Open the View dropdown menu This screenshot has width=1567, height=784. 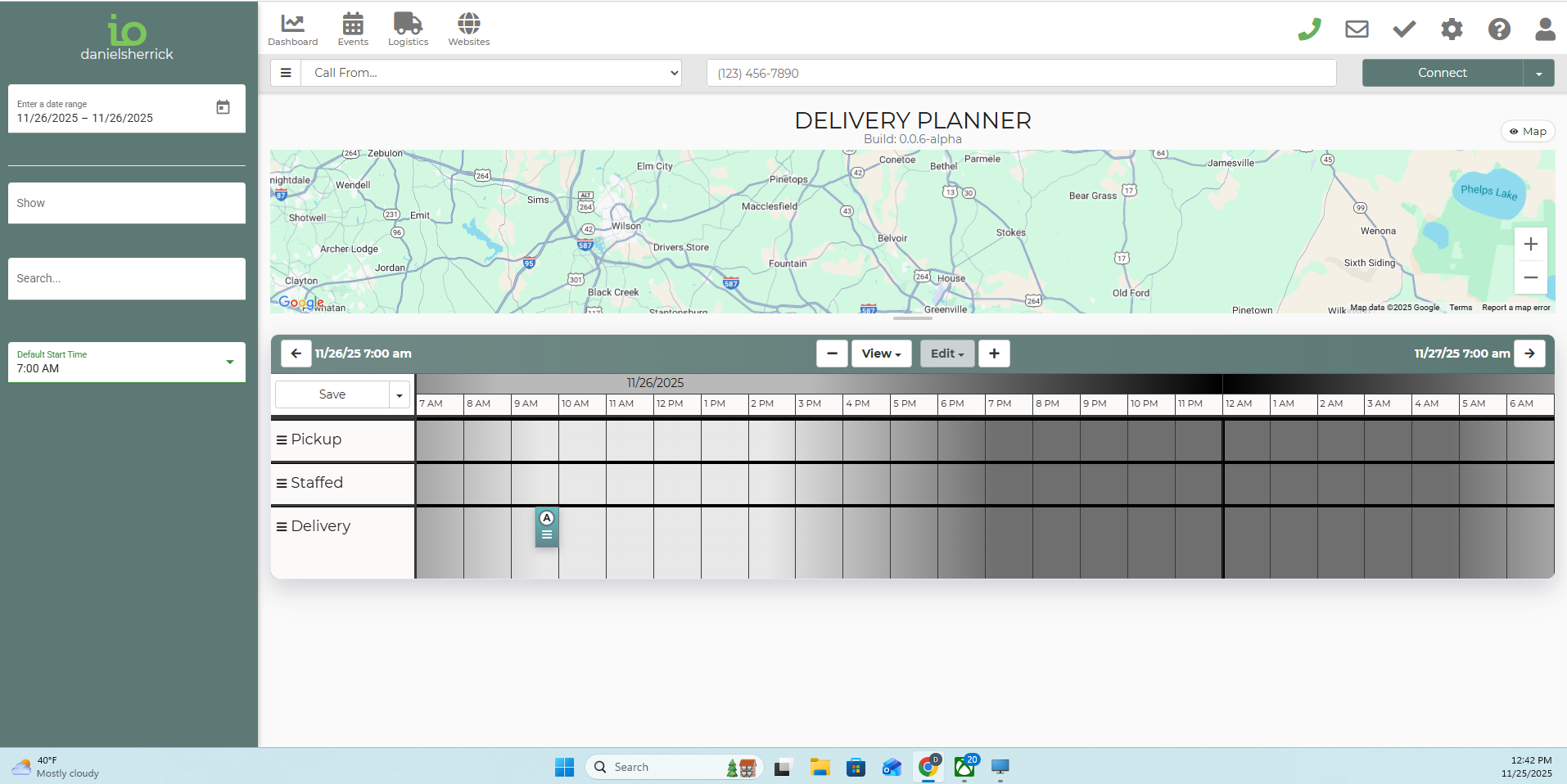pyautogui.click(x=881, y=354)
